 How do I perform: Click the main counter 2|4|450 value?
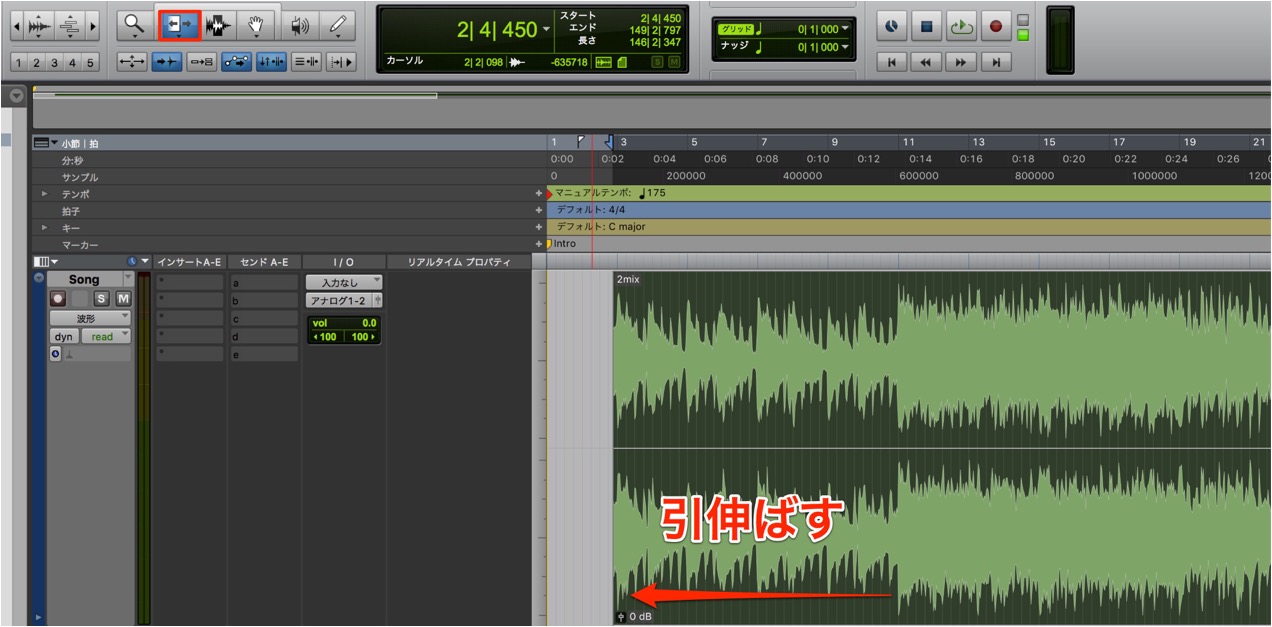click(x=497, y=30)
